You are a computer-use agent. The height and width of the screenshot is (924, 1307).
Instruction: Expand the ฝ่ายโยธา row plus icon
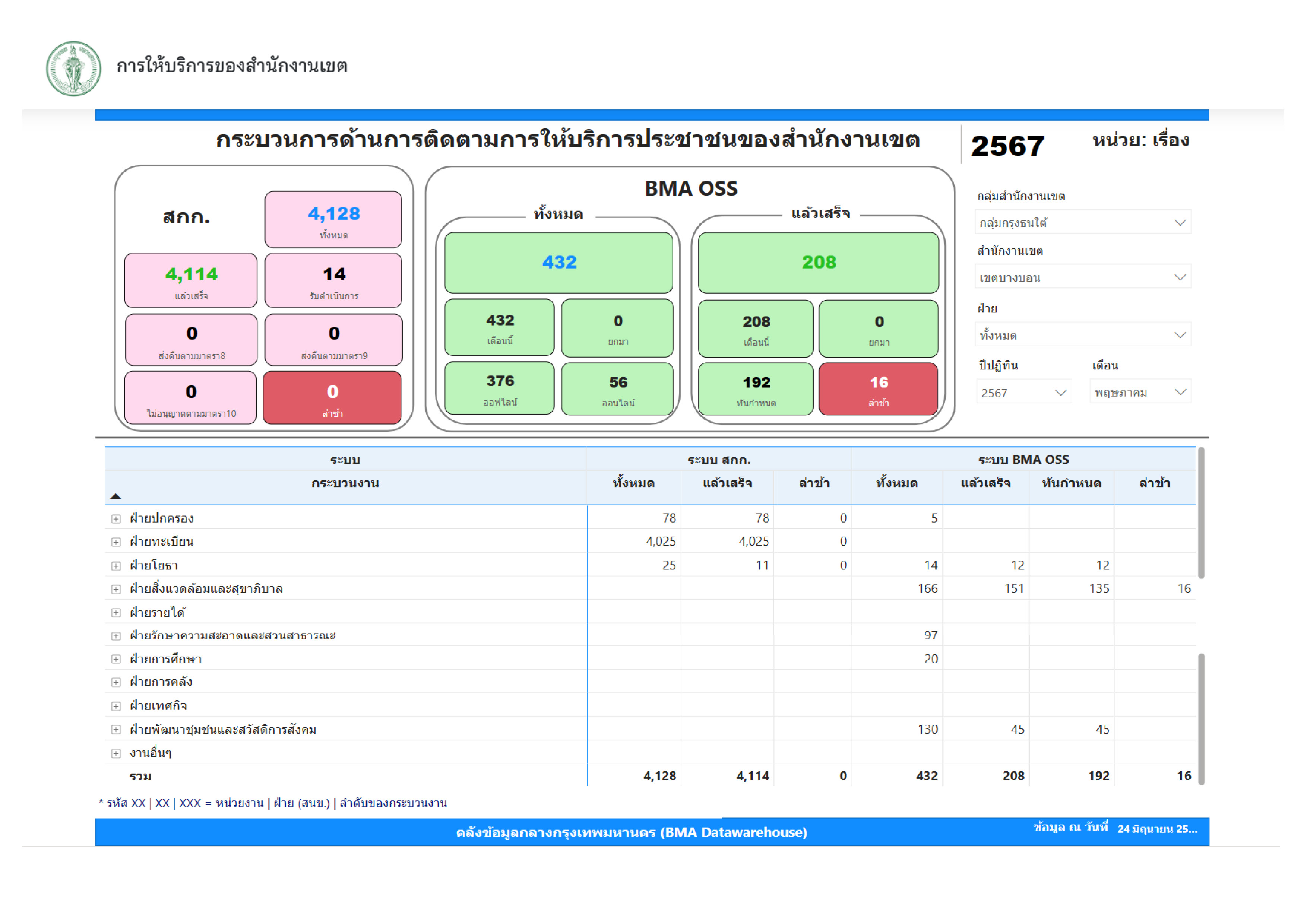pyautogui.click(x=116, y=566)
